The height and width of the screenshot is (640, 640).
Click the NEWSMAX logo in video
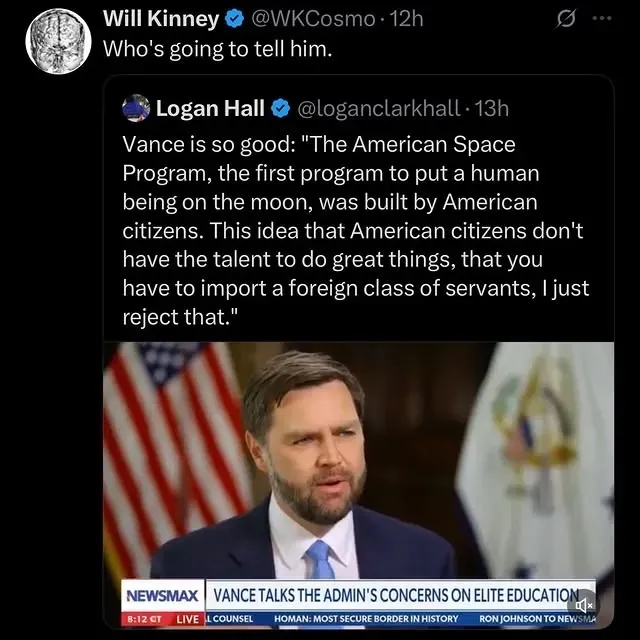162,596
